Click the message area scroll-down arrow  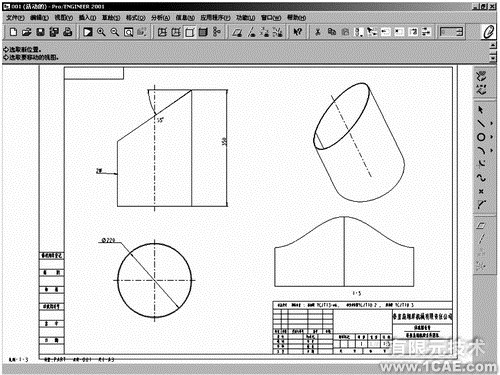tap(493, 58)
